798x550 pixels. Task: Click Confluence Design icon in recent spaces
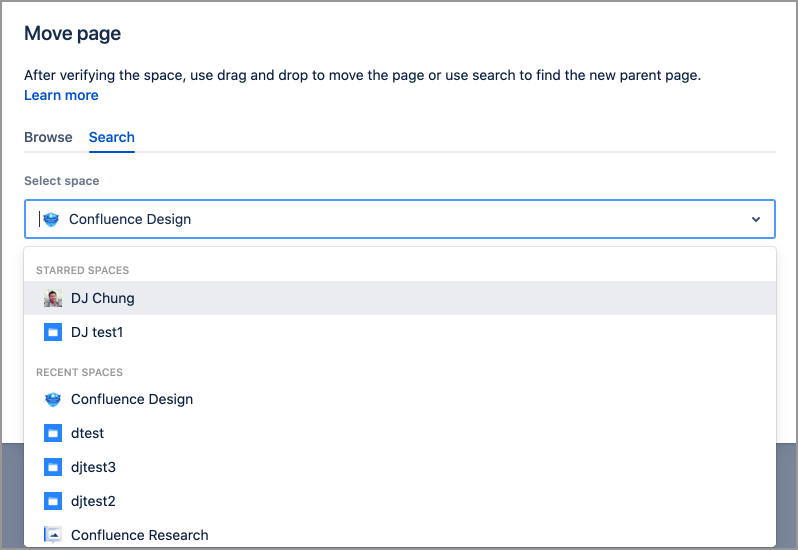(x=53, y=399)
